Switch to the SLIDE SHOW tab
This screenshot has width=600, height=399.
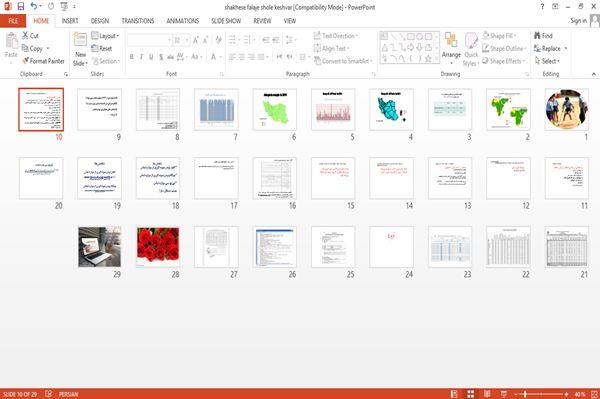[226, 21]
